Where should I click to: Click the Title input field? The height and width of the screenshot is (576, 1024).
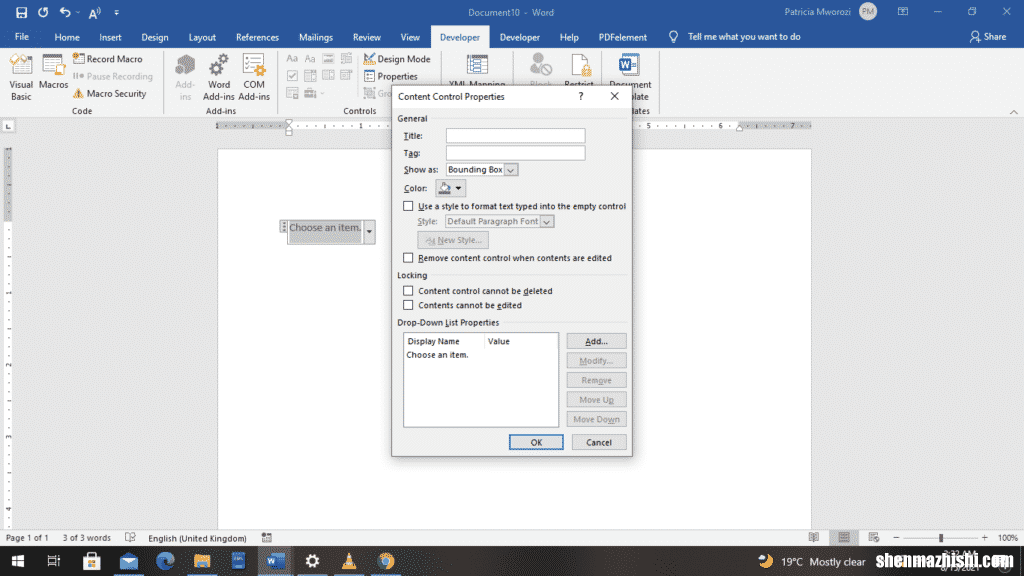coord(515,136)
